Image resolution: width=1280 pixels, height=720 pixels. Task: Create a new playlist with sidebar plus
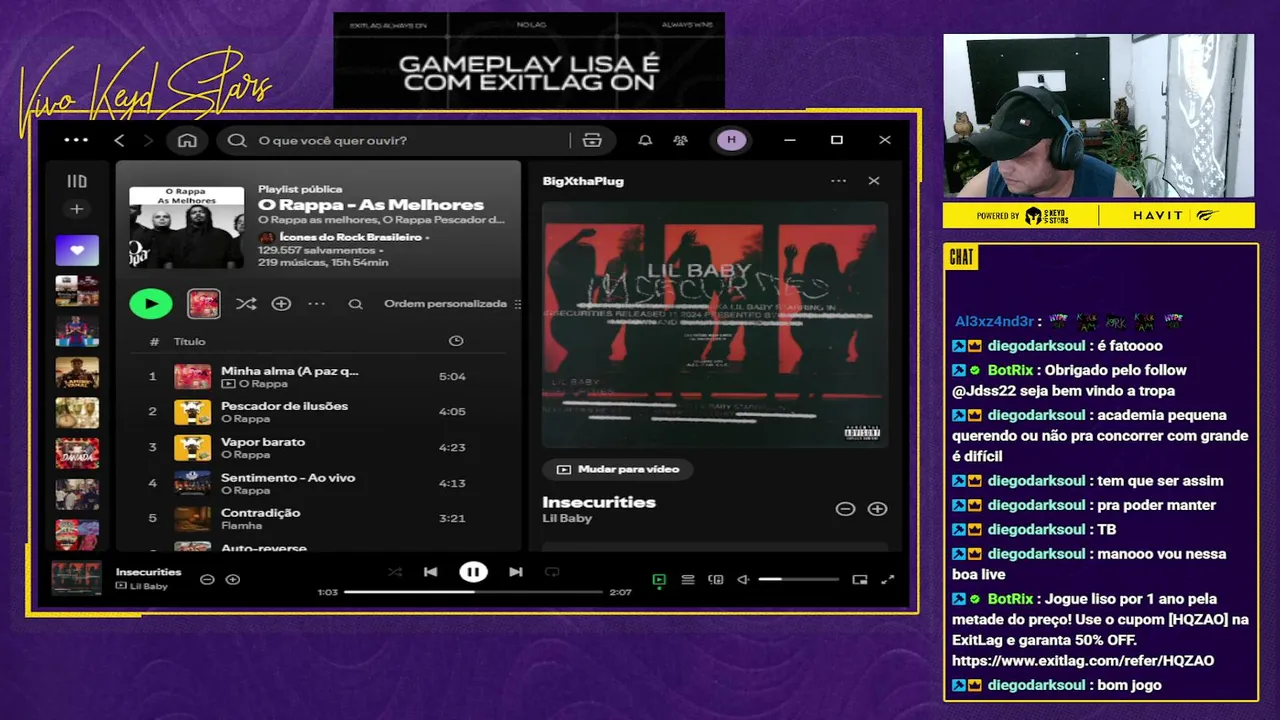[x=77, y=209]
